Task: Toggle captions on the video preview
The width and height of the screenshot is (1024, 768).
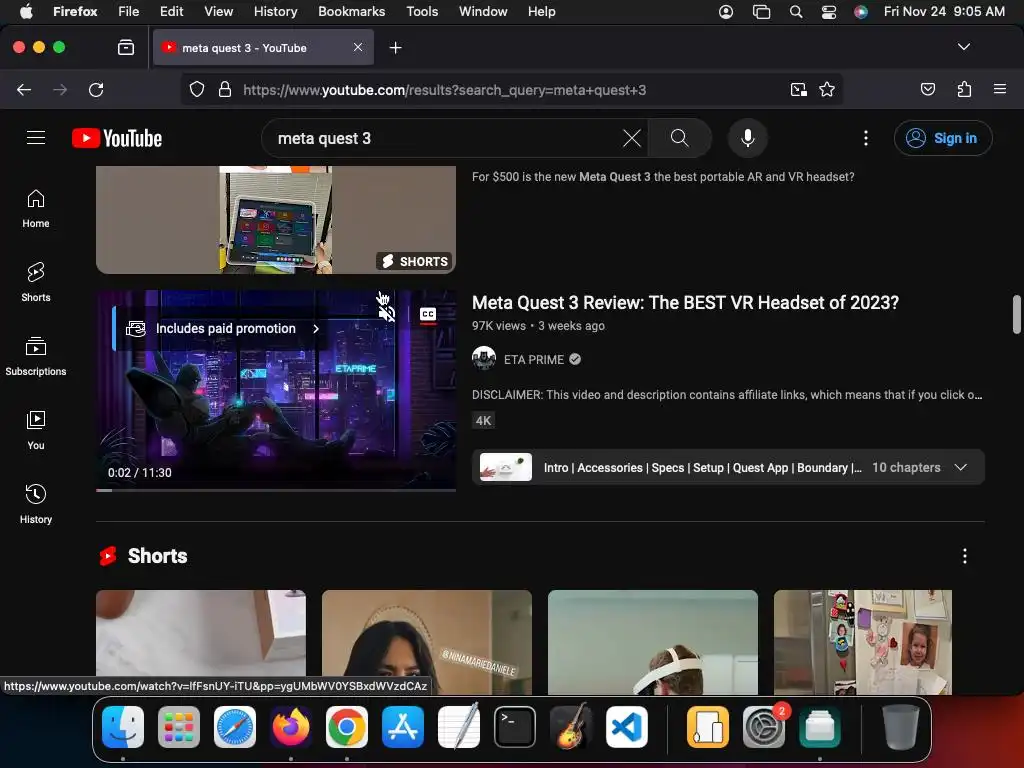Action: pos(428,315)
